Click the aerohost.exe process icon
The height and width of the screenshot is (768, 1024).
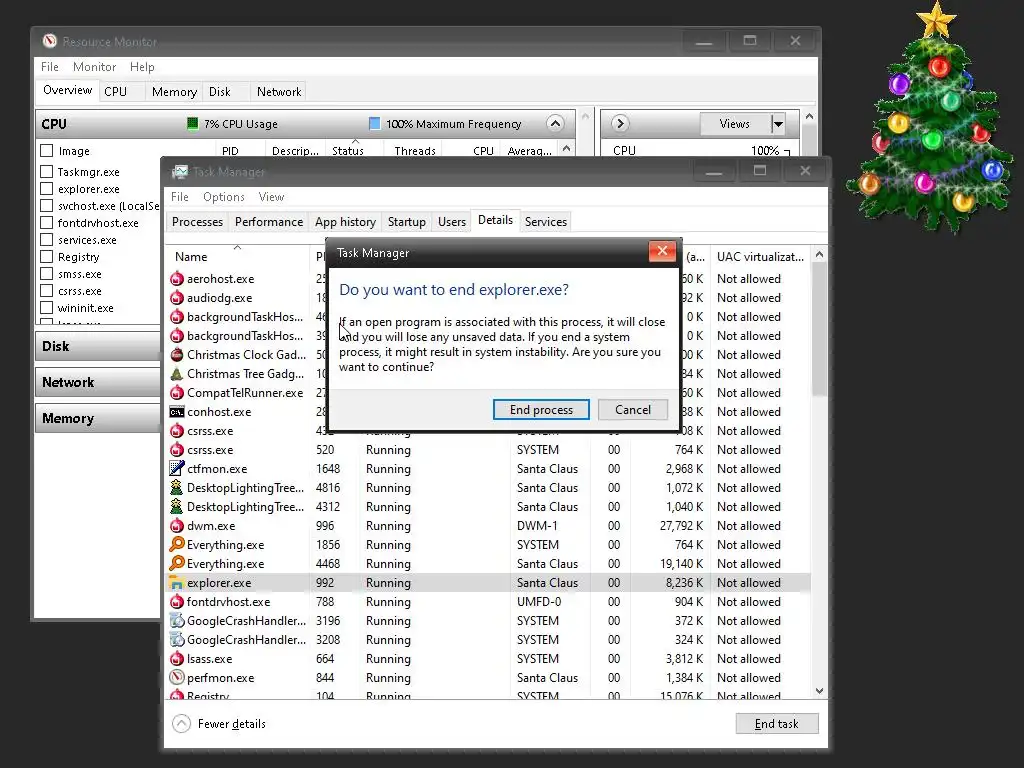176,279
